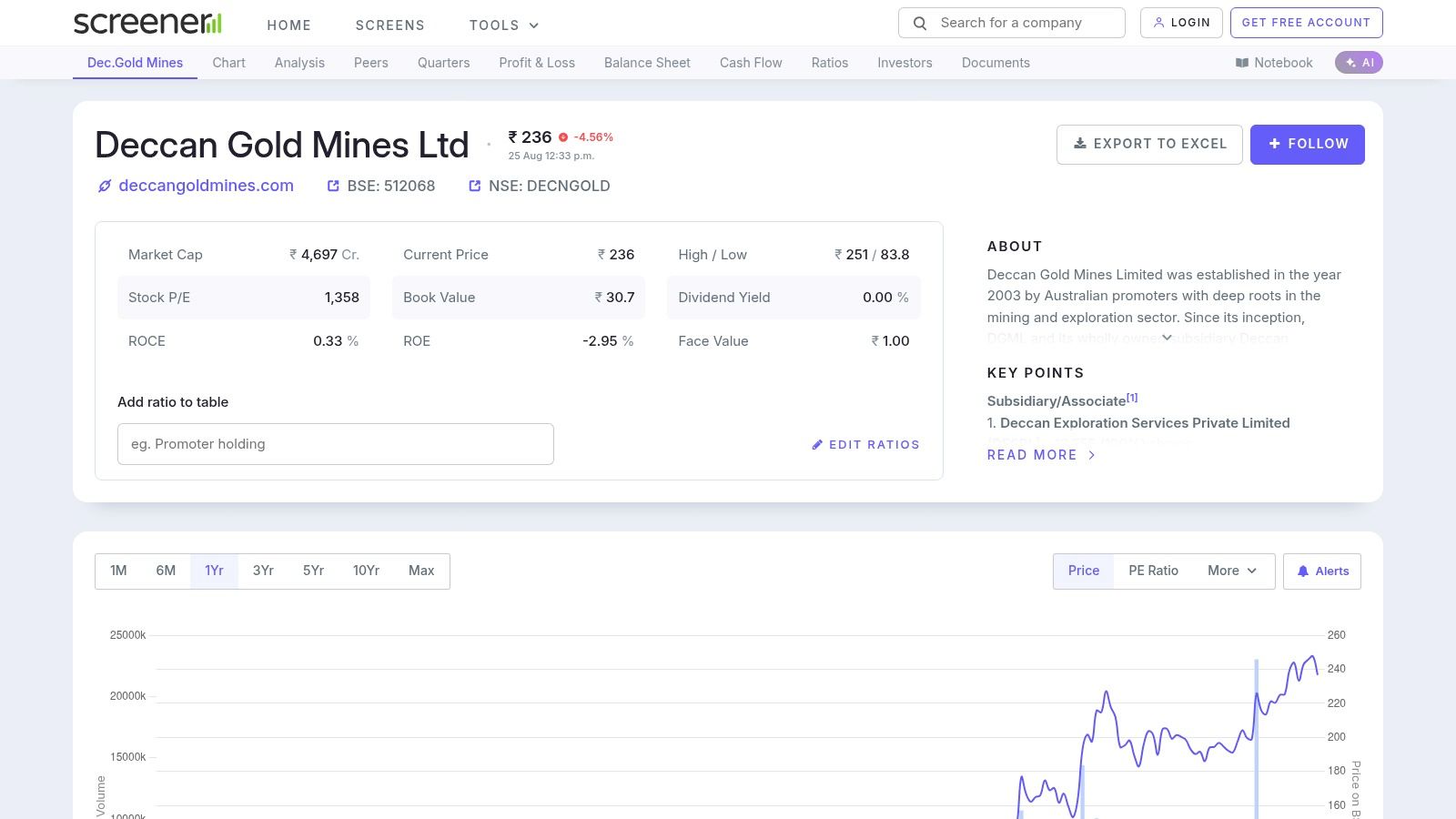Screen dimensions: 1456x819
Task: Expand the About description chevron
Action: click(1167, 338)
